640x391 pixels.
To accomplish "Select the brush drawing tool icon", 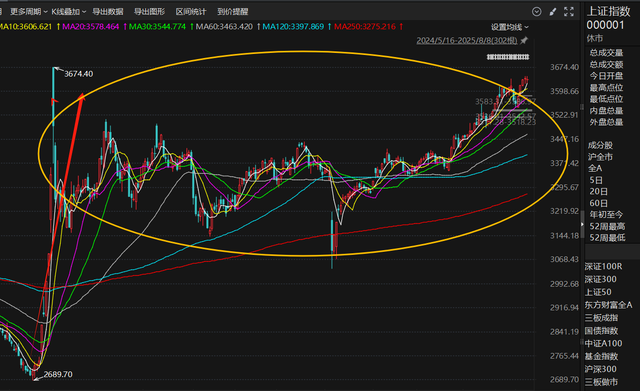I will point(553,12).
